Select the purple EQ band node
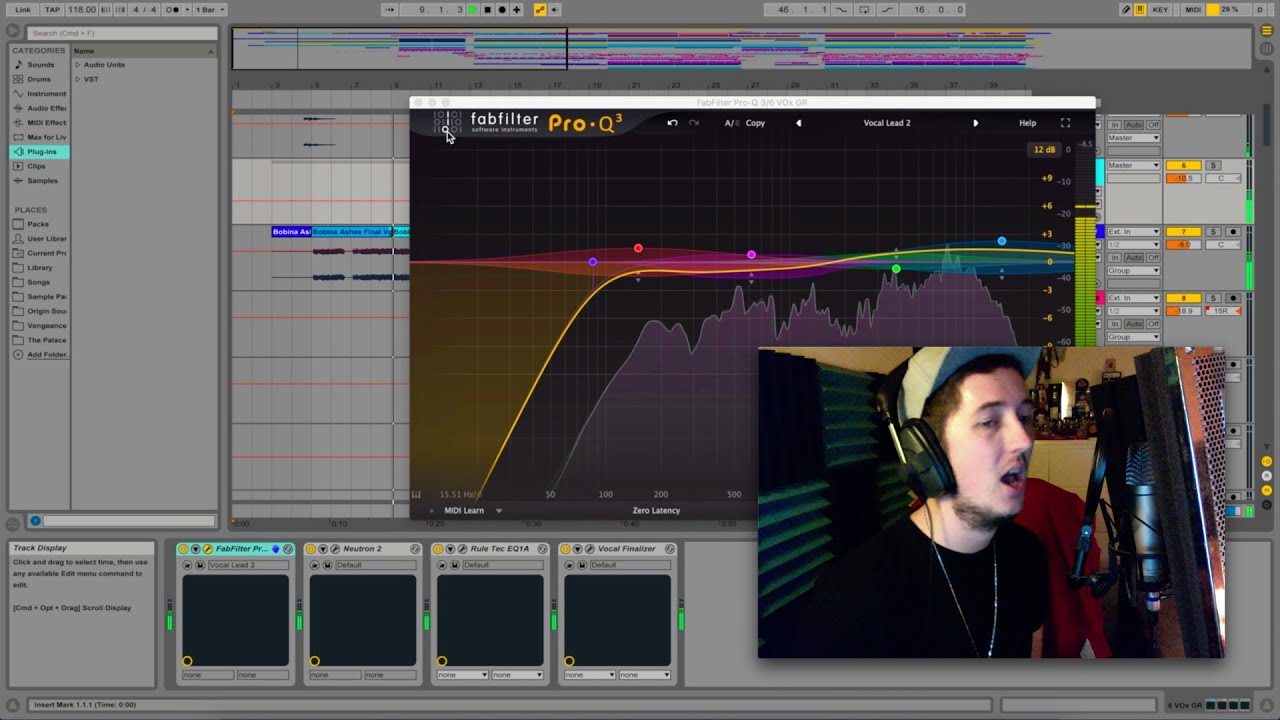The width and height of the screenshot is (1280, 720). point(593,262)
